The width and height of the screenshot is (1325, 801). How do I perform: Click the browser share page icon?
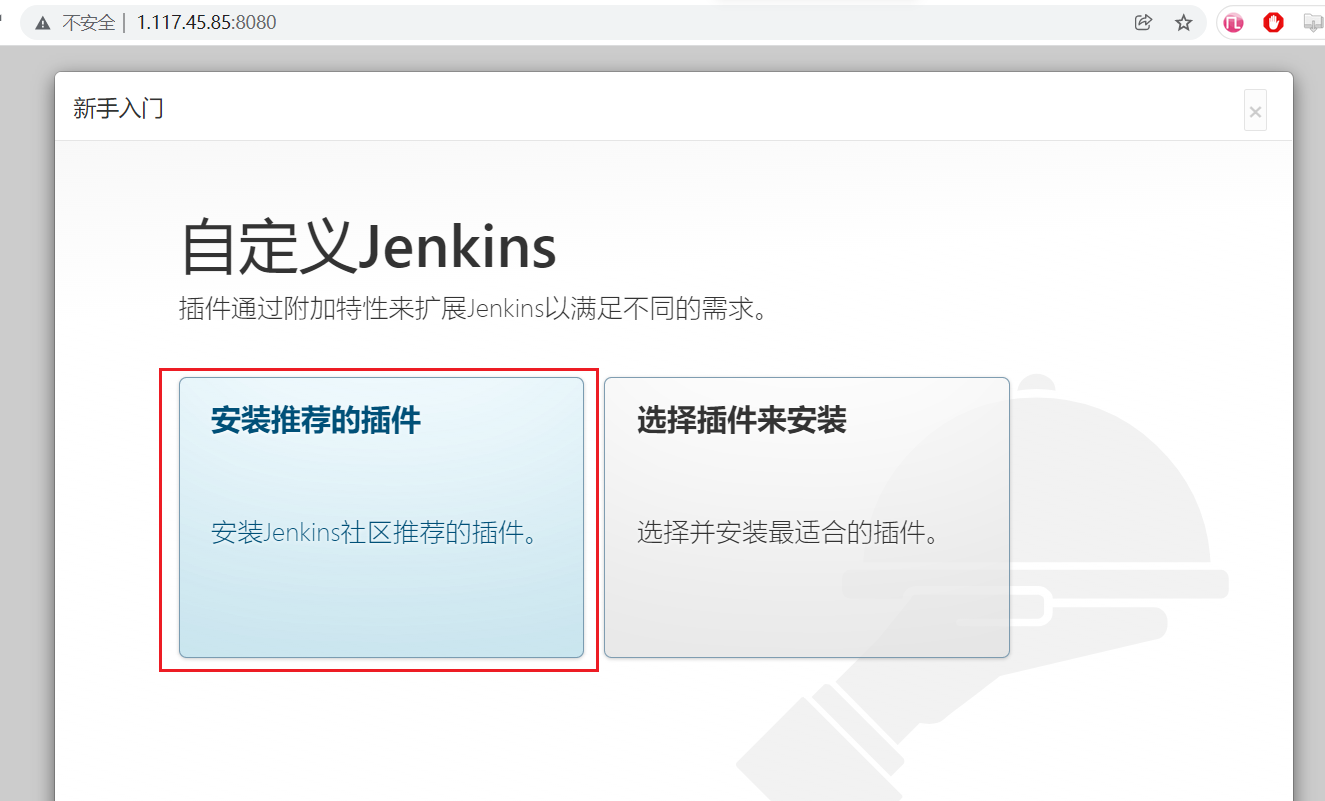(x=1143, y=23)
